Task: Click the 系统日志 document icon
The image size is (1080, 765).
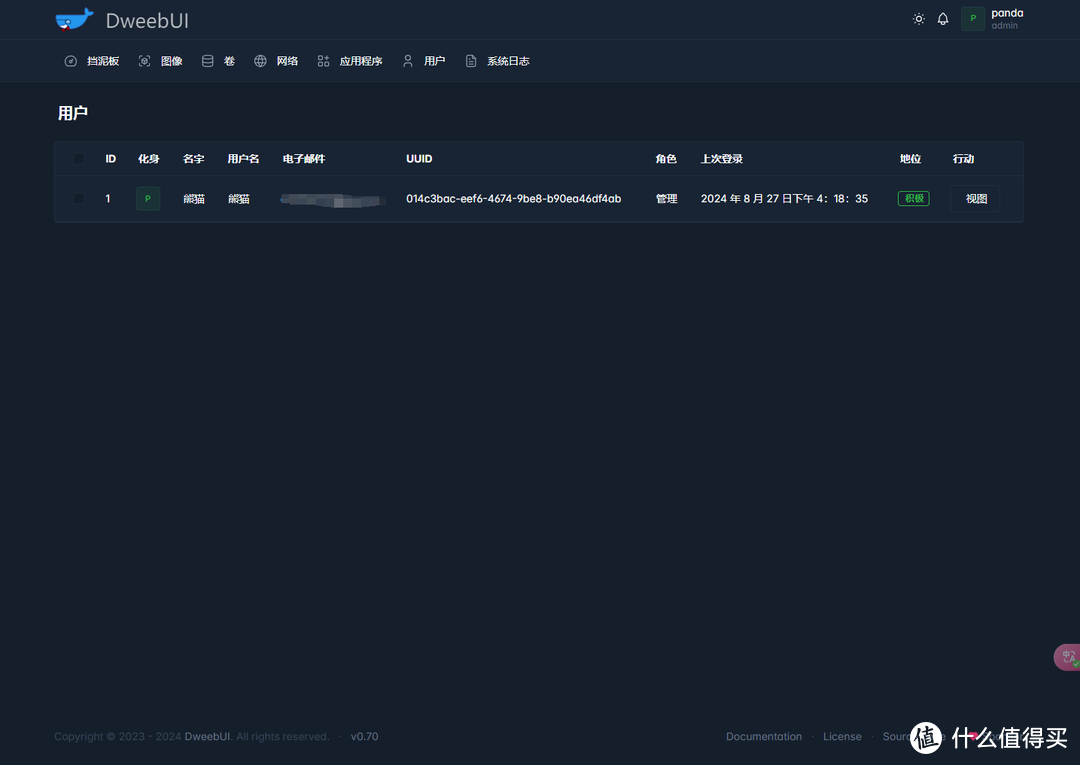Action: tap(471, 61)
